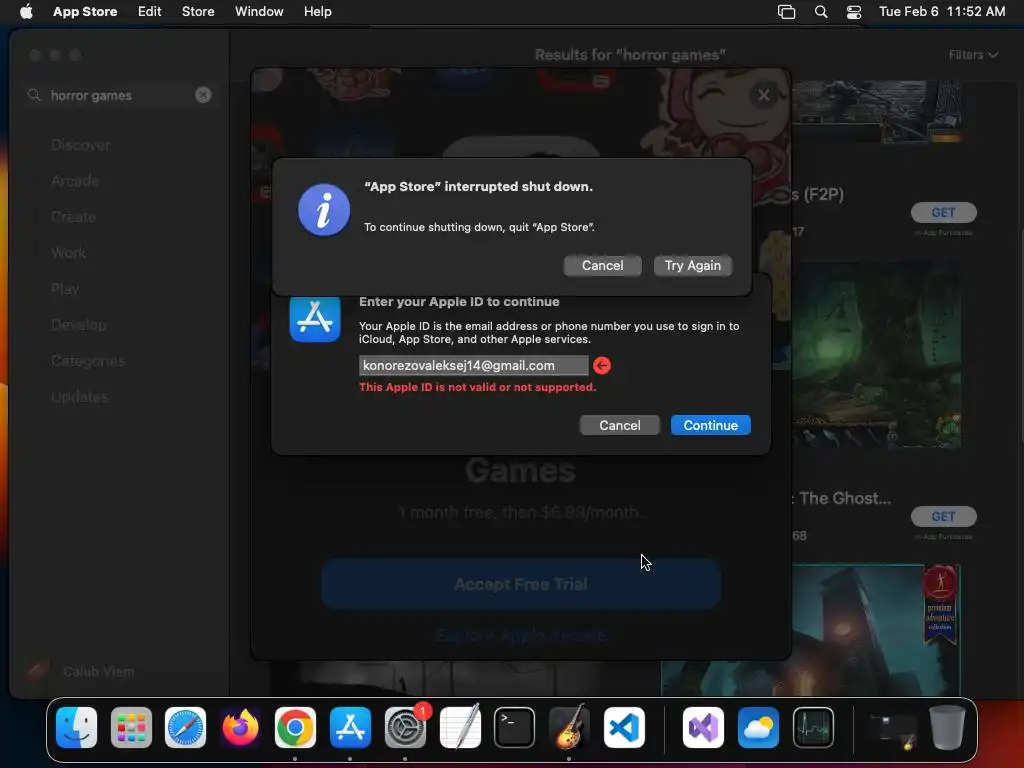1024x768 pixels.
Task: Click the account name at sidebar bottom
Action: 98,671
